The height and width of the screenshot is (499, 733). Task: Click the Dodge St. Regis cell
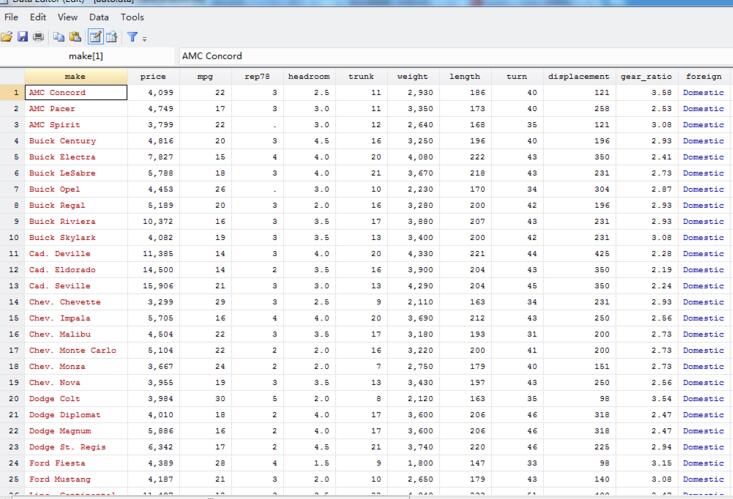(x=76, y=447)
